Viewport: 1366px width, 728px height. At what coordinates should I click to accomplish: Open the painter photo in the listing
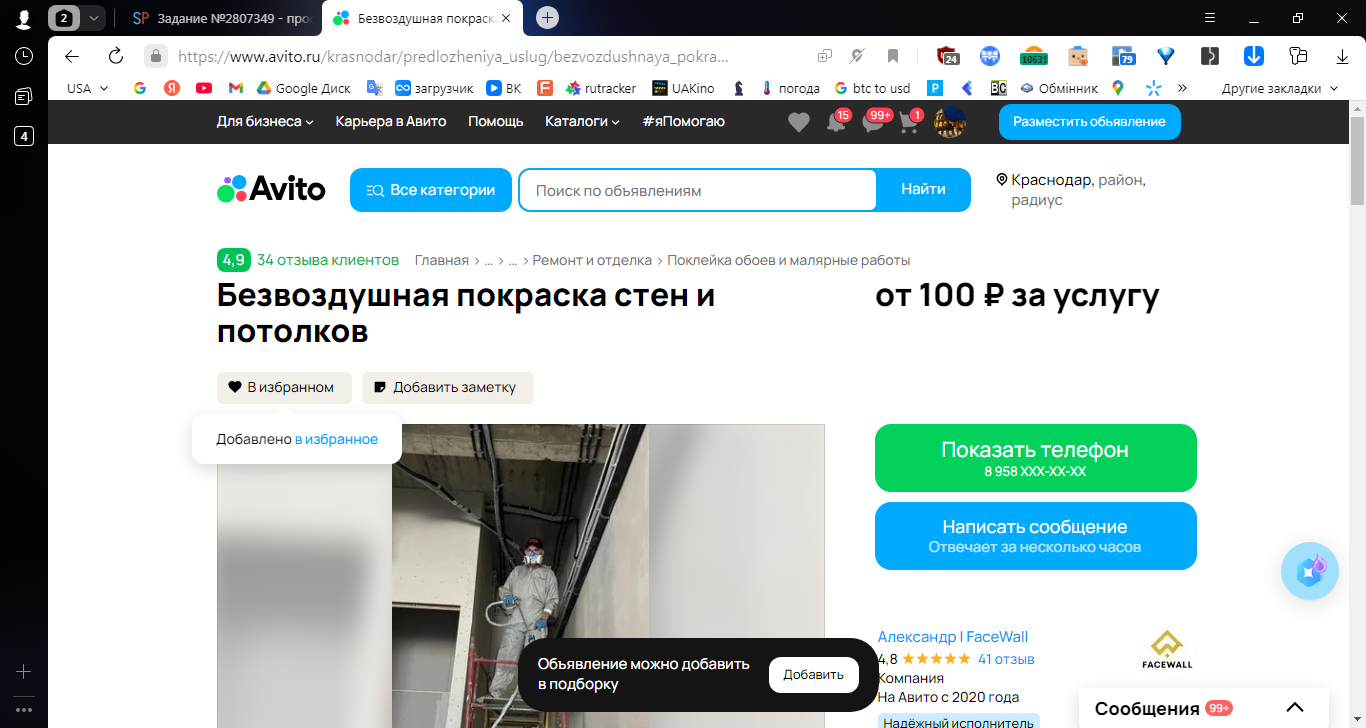click(519, 576)
